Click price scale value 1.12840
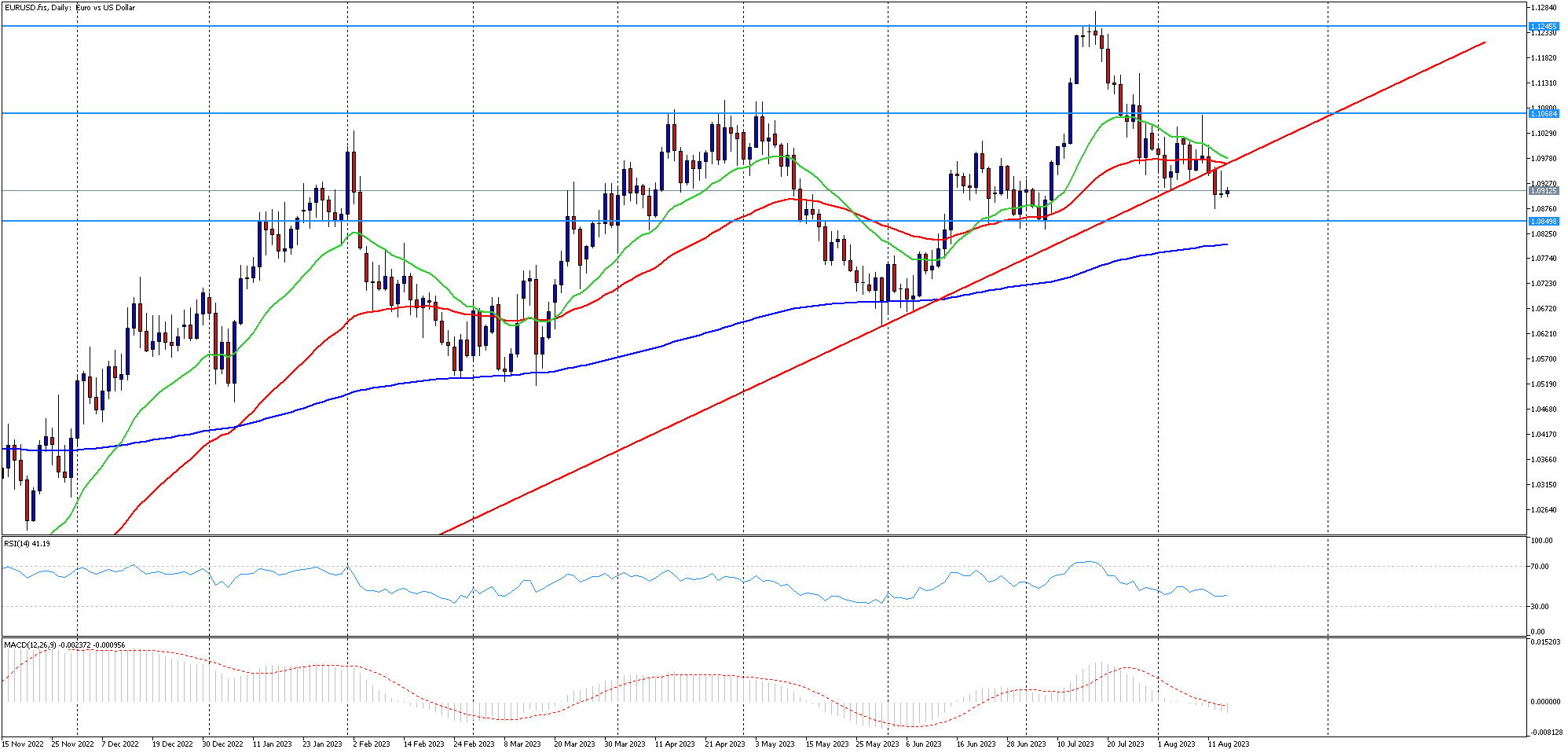Screen dimensions: 1568x753 [x=1544, y=8]
